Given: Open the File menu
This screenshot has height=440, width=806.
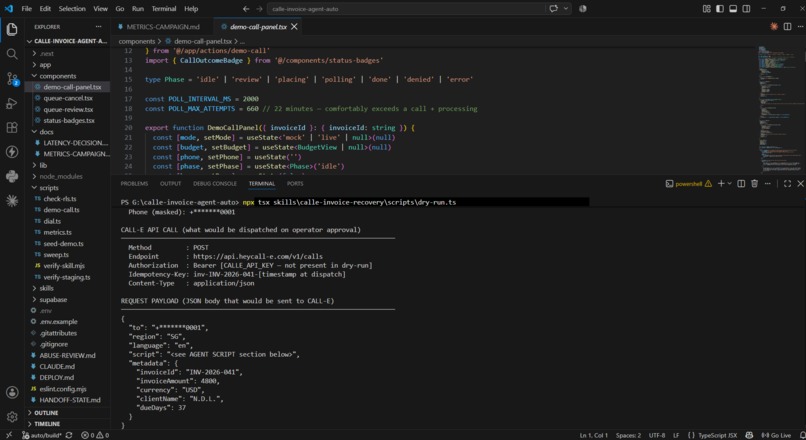Looking at the screenshot, I should [x=27, y=9].
